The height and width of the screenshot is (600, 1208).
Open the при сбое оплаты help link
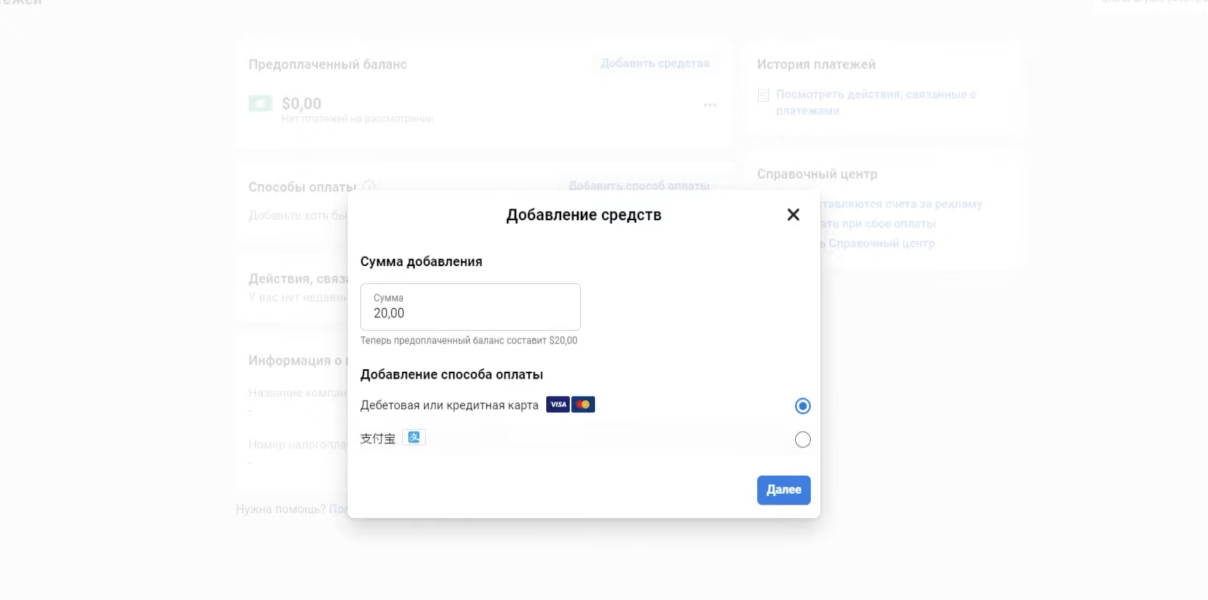[x=878, y=224]
